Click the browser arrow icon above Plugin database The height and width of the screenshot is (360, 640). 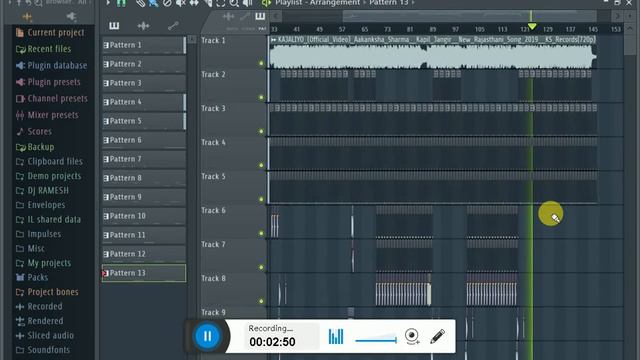click(71, 16)
